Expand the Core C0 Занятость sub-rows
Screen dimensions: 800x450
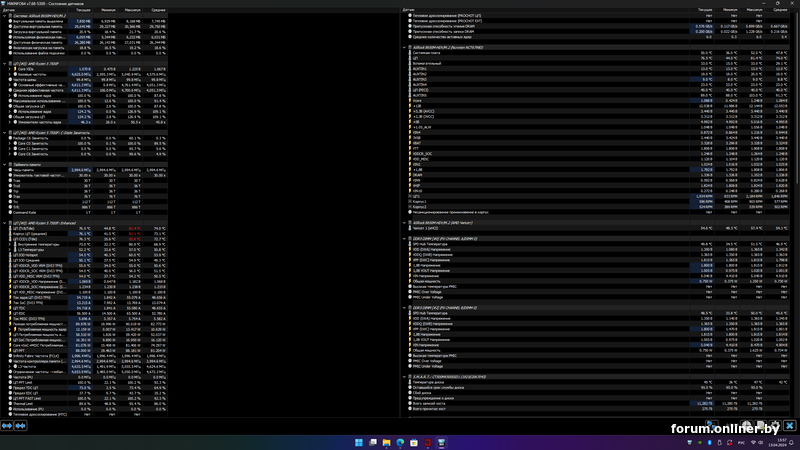10,143
